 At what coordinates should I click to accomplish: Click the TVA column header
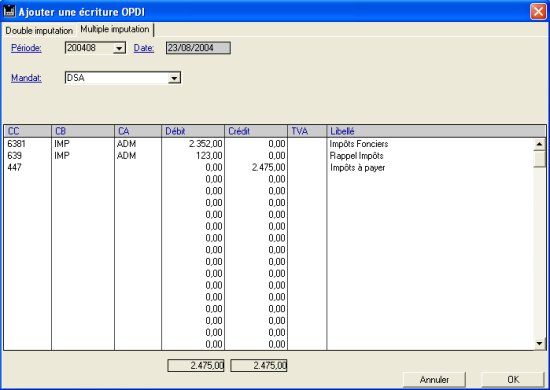[x=307, y=131]
